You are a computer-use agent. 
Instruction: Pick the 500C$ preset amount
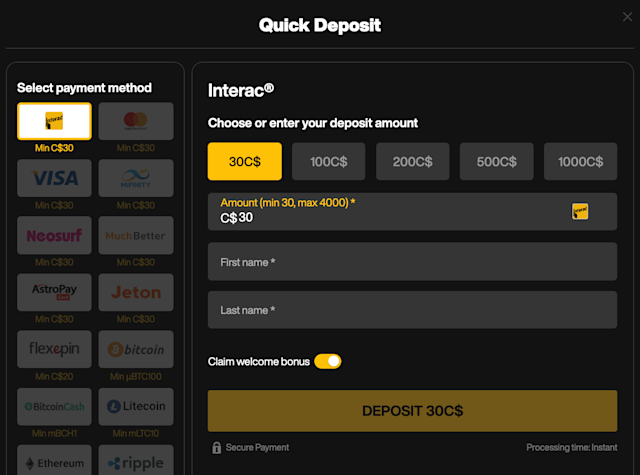[x=497, y=161]
